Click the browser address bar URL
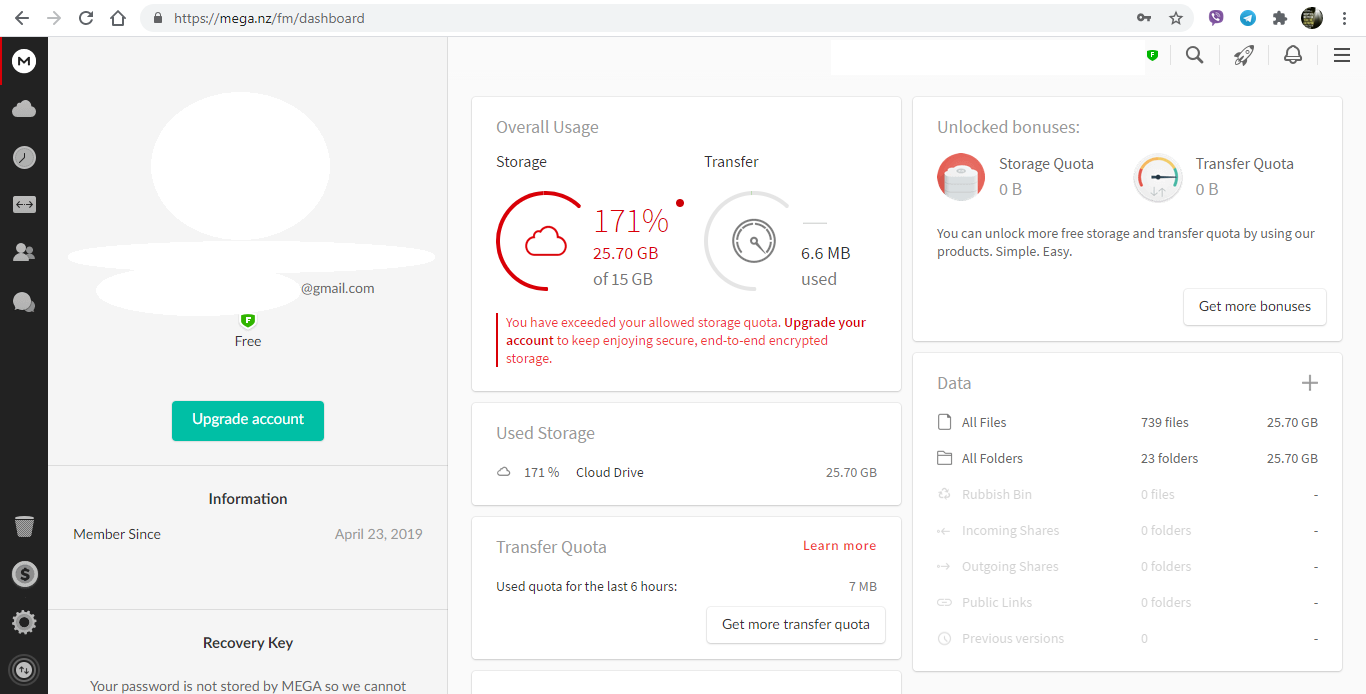Screen dimensions: 1366x694 click(269, 18)
